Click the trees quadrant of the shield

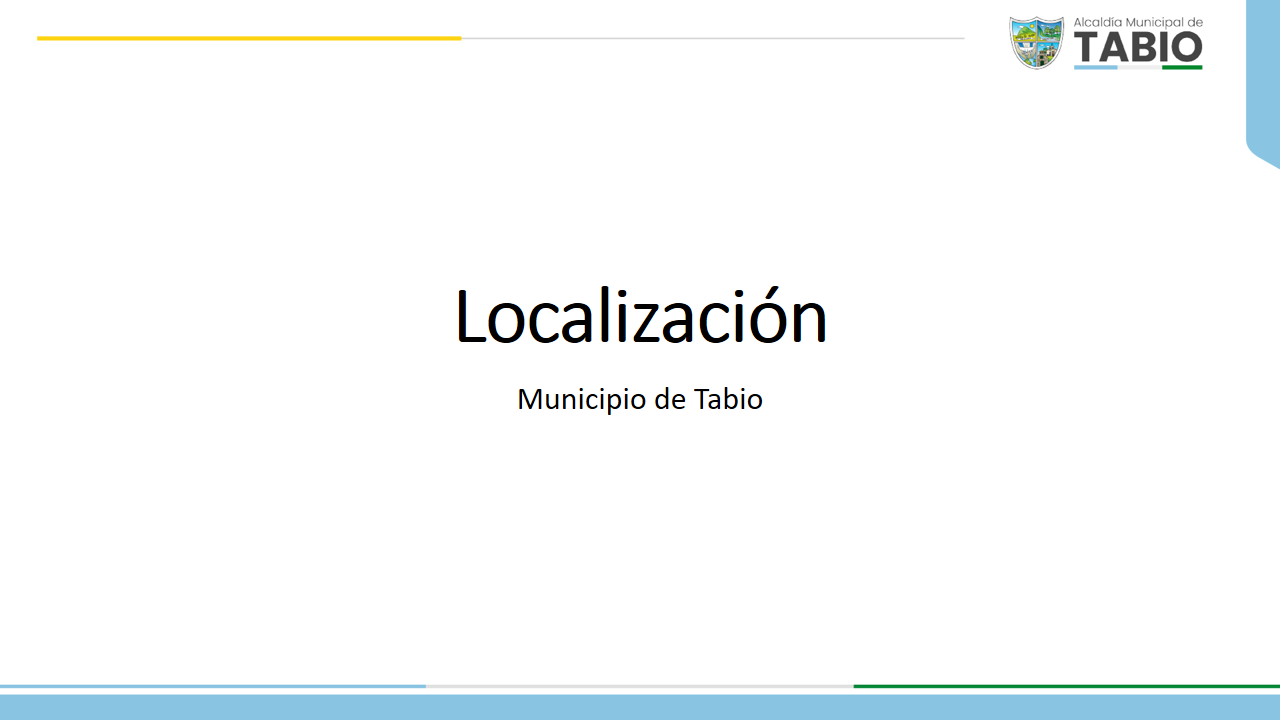click(1048, 33)
